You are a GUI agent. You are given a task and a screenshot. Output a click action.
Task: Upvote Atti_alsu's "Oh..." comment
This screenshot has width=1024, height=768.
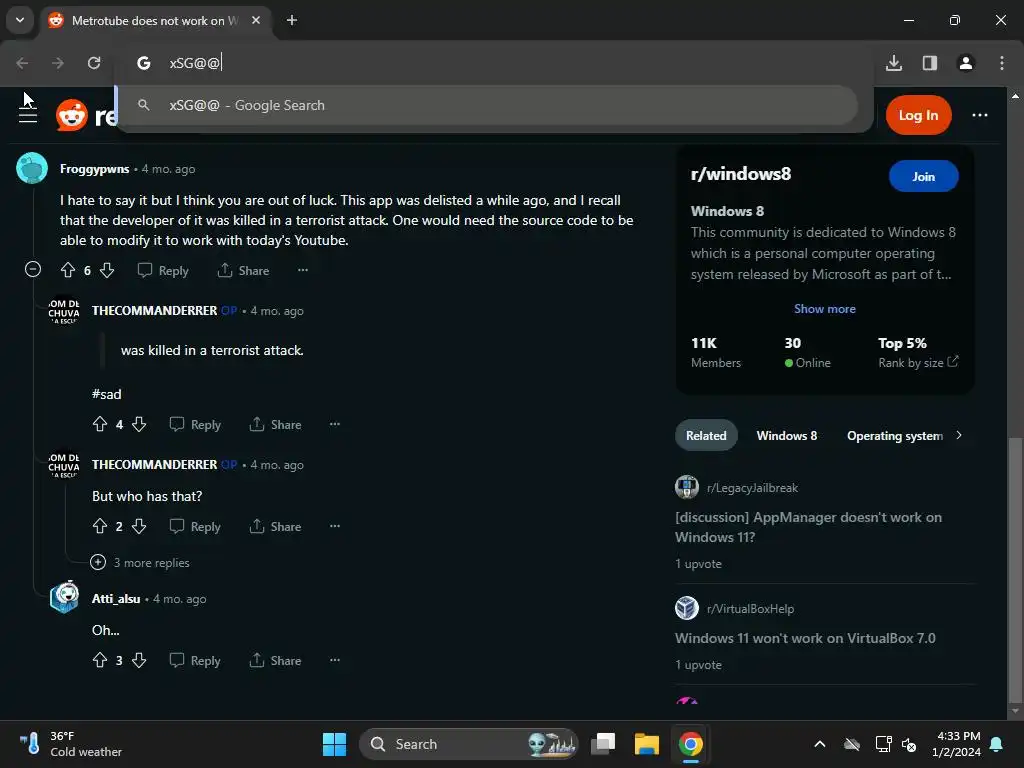pos(100,660)
